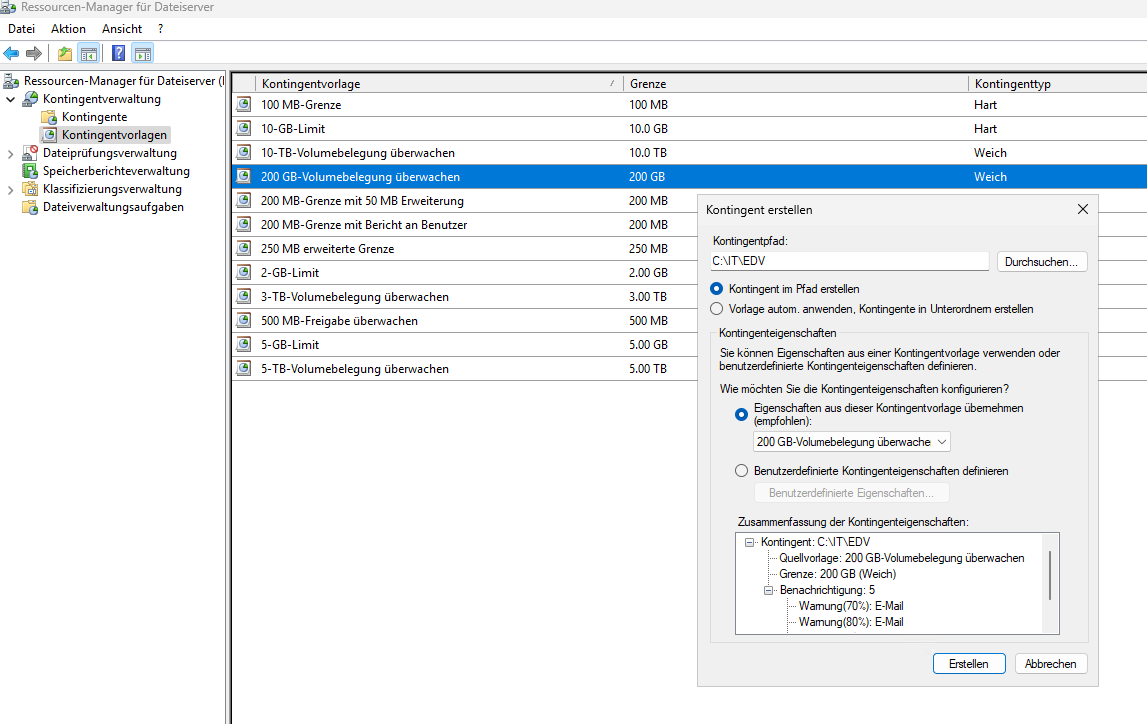
Task: Toggle the console tree pane toolbar icon
Action: (89, 53)
